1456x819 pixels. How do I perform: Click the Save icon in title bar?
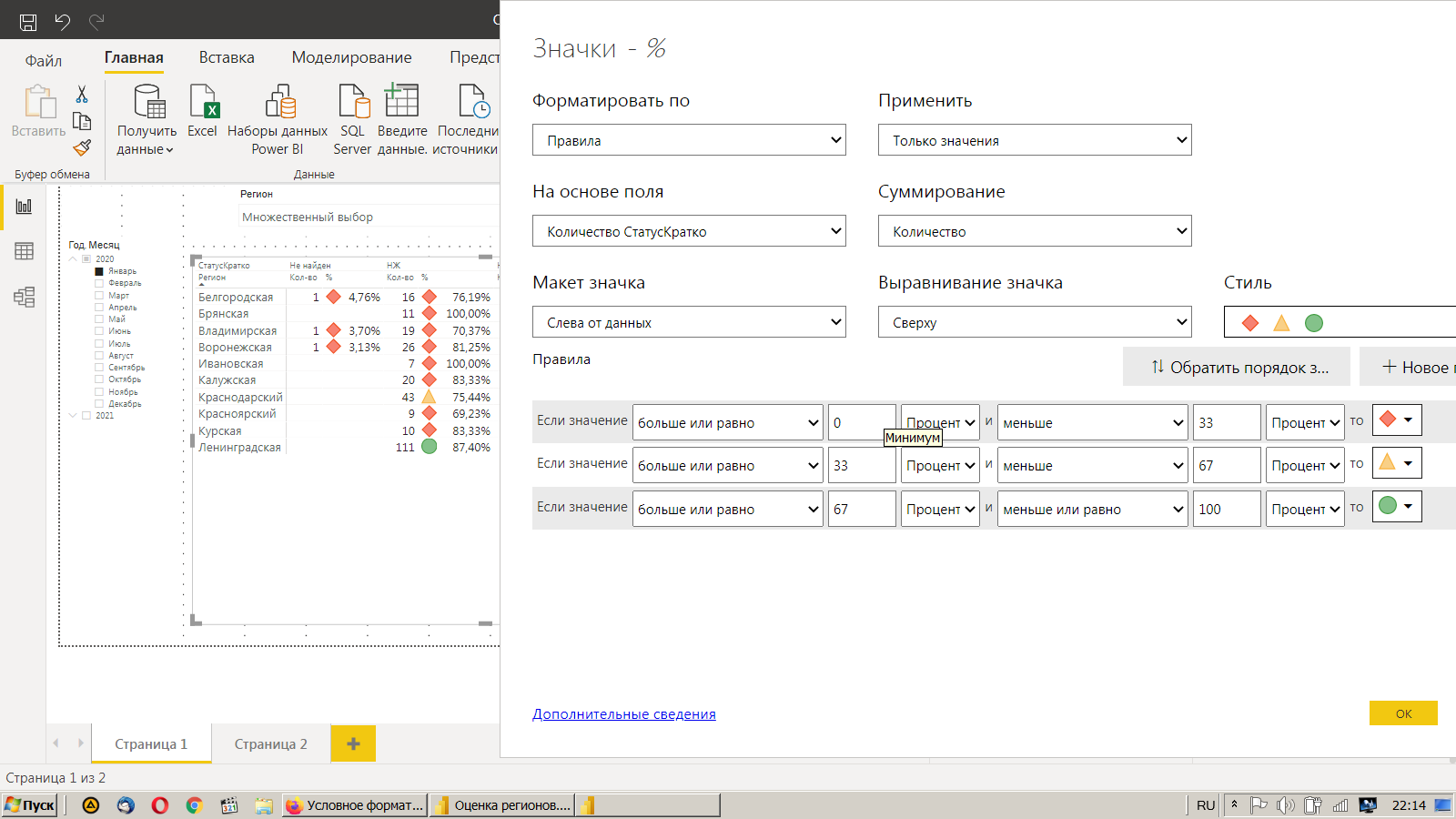coord(28,21)
